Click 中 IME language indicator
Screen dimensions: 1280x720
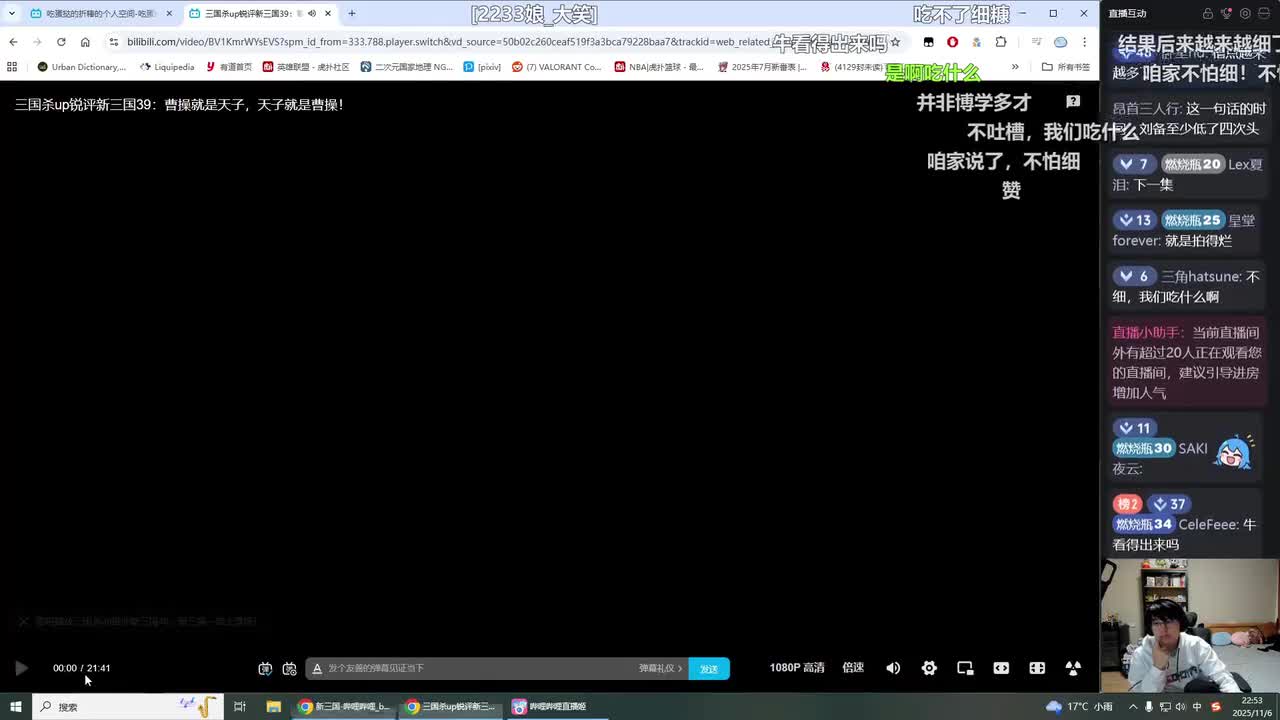tap(1197, 706)
